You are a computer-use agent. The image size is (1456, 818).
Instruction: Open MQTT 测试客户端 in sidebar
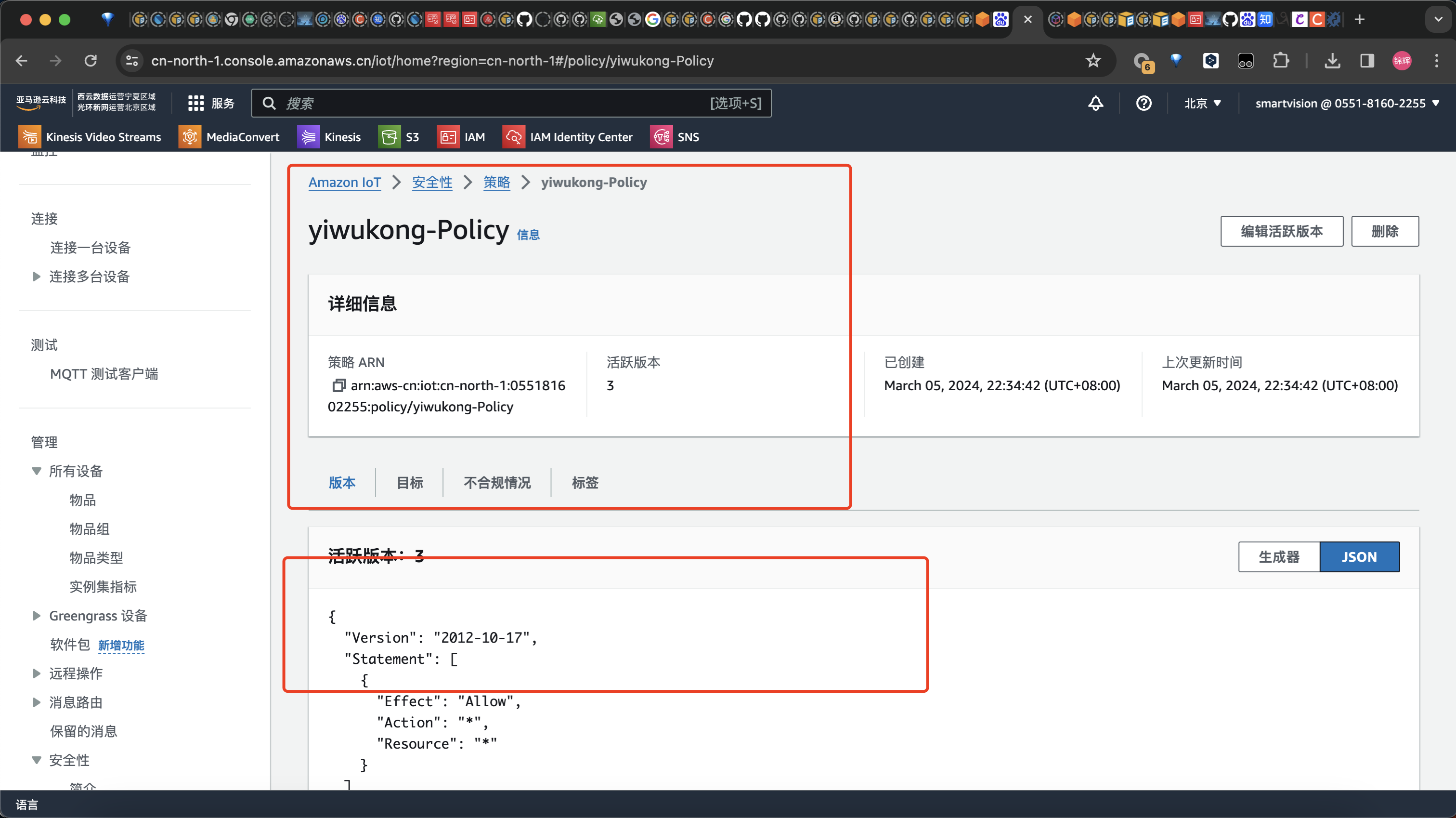104,373
